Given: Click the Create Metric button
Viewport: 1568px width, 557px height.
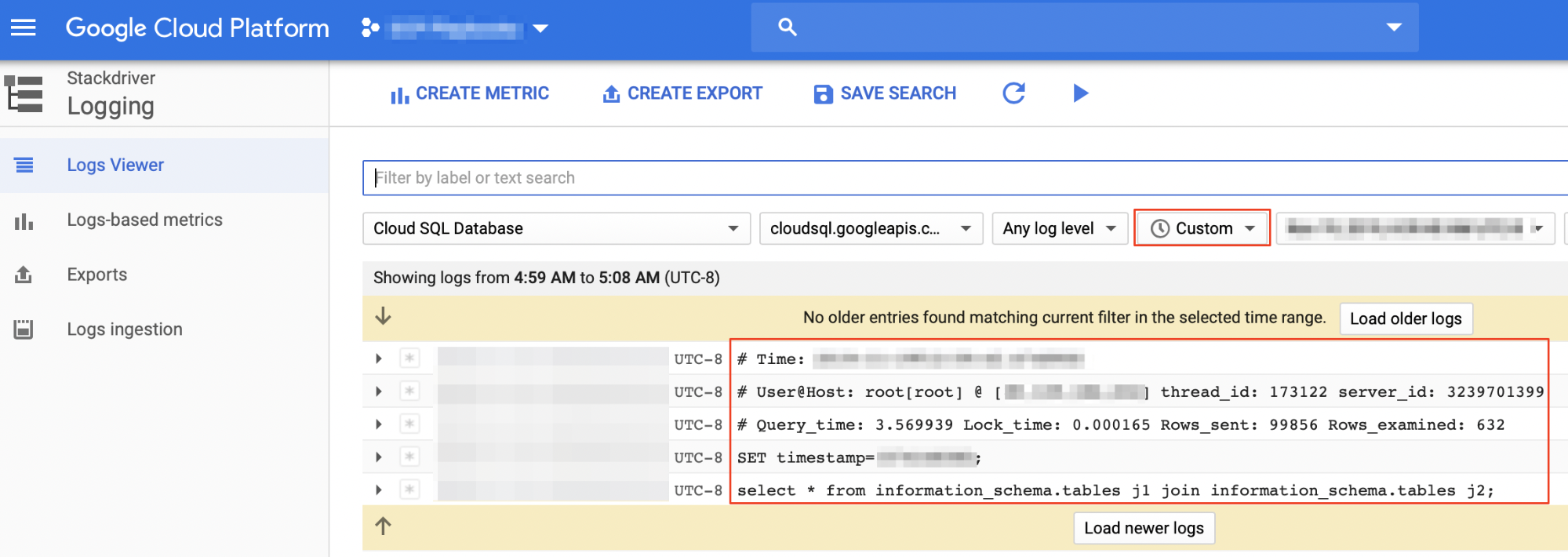Looking at the screenshot, I should coord(470,93).
